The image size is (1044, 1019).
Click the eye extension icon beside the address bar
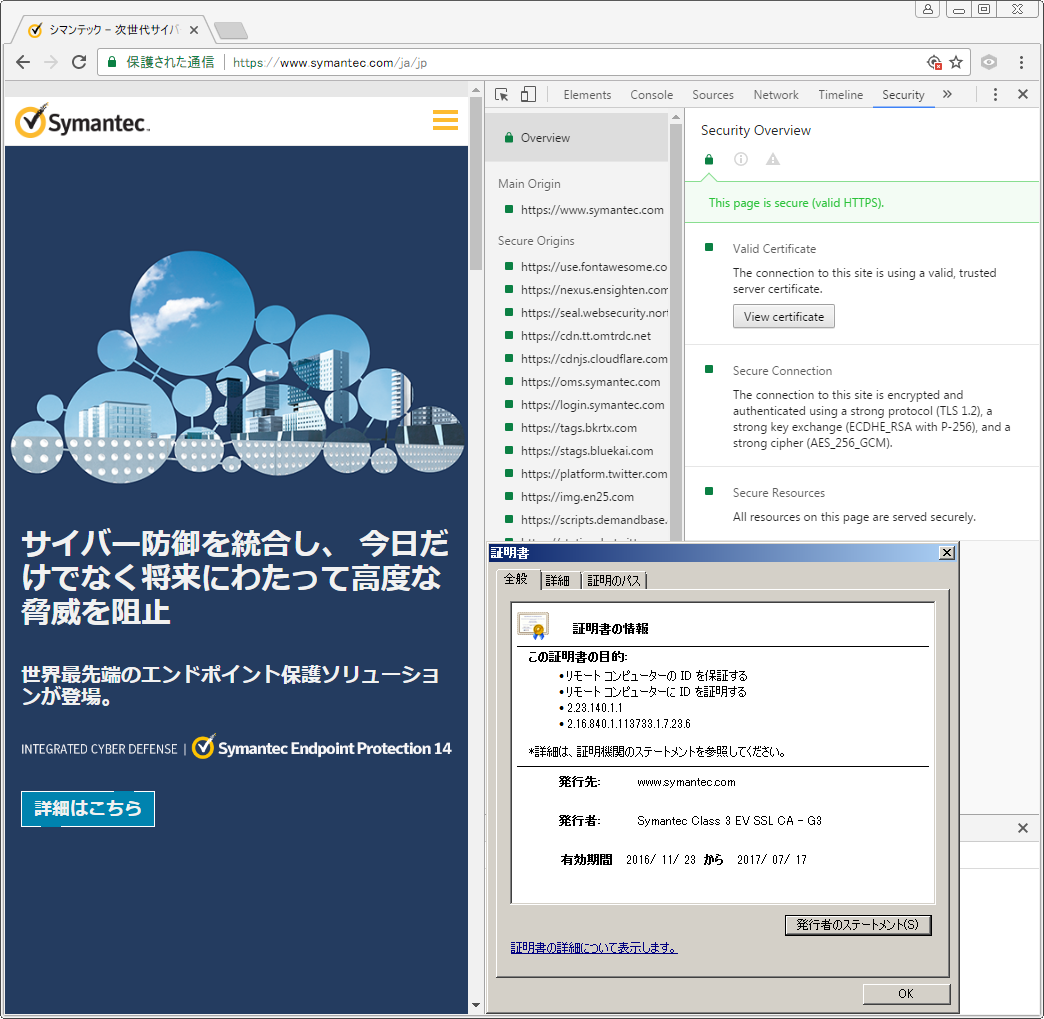(989, 61)
